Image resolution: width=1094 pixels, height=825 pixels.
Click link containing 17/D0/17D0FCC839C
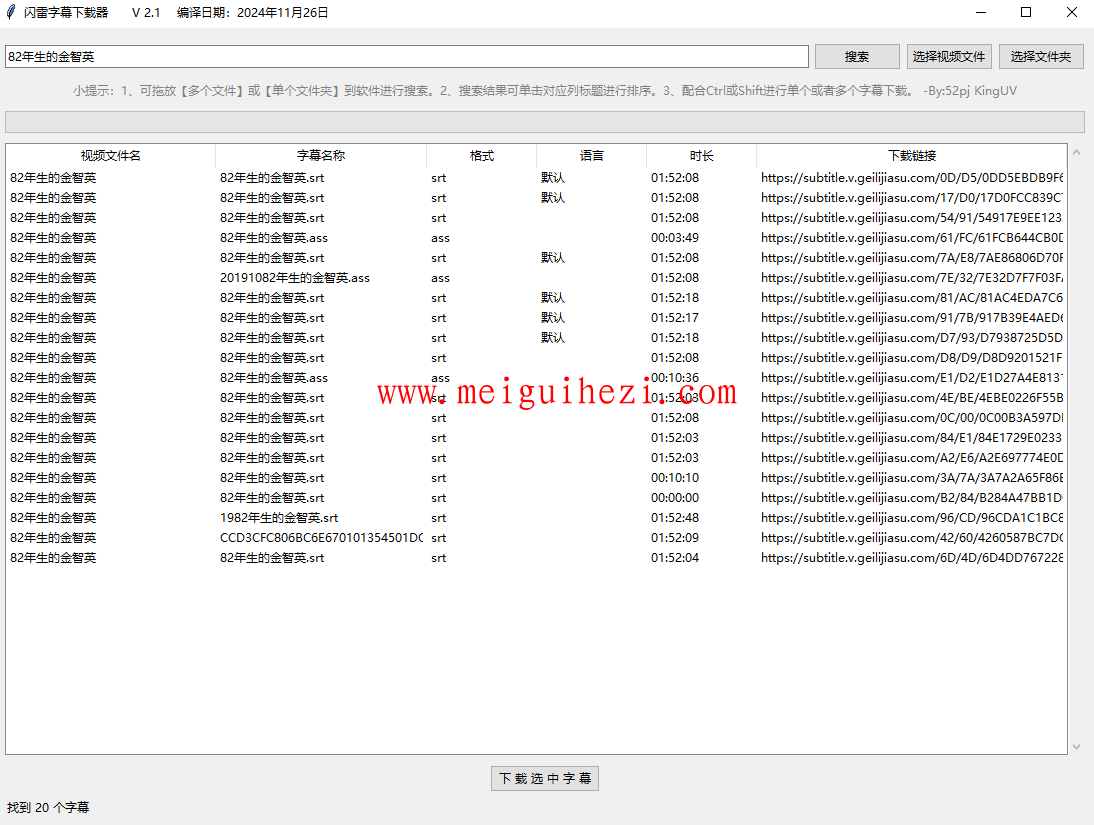[912, 198]
